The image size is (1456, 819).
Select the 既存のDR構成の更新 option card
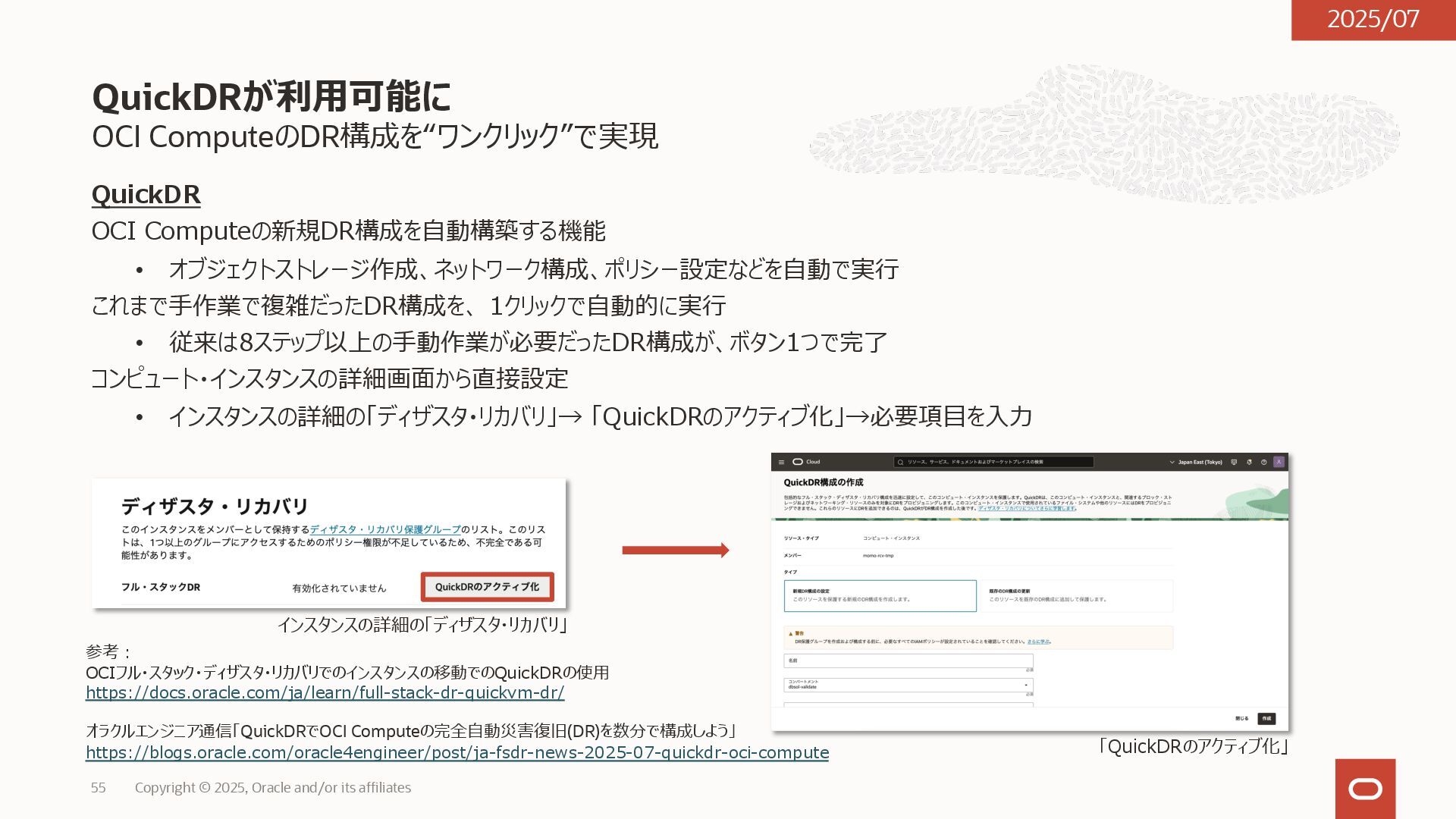click(x=1077, y=596)
